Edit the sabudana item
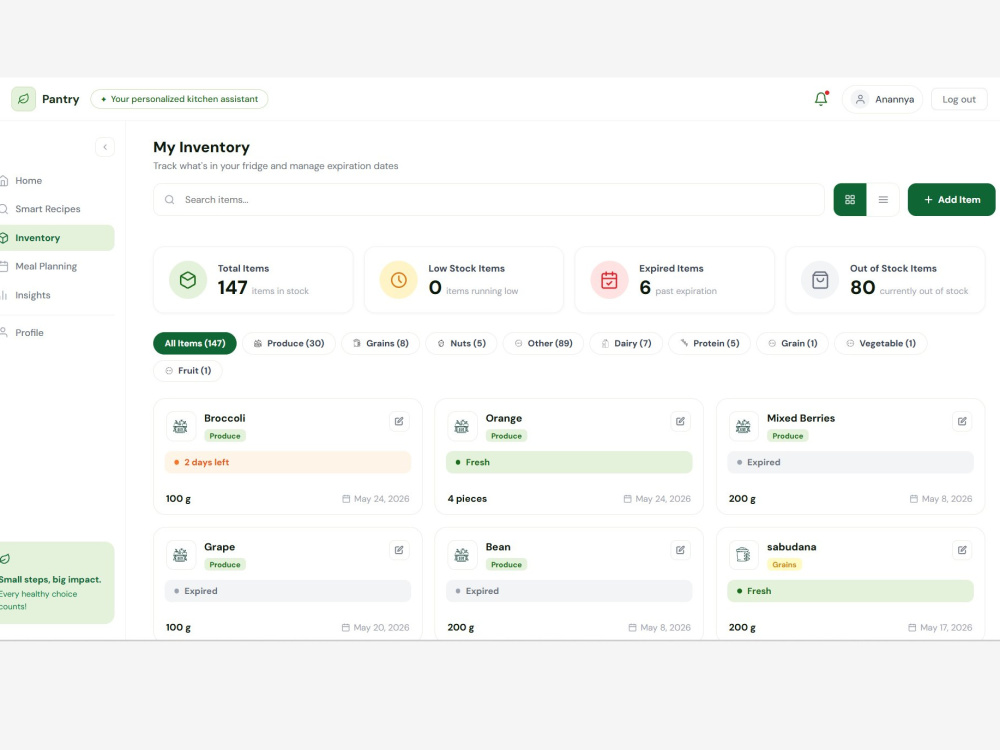This screenshot has height=750, width=1000. point(962,550)
